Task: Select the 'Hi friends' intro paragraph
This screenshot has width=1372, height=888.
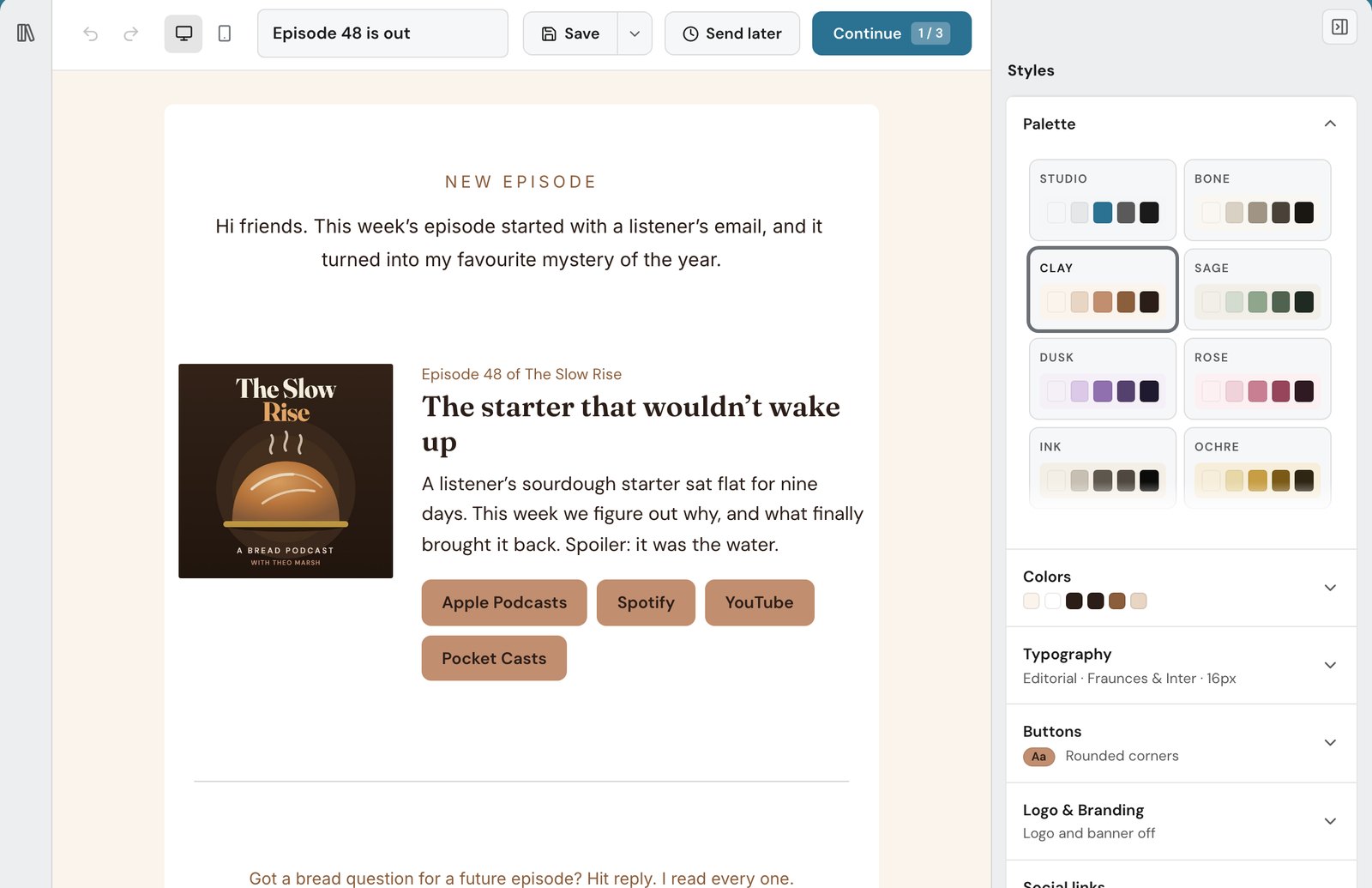Action: (519, 243)
